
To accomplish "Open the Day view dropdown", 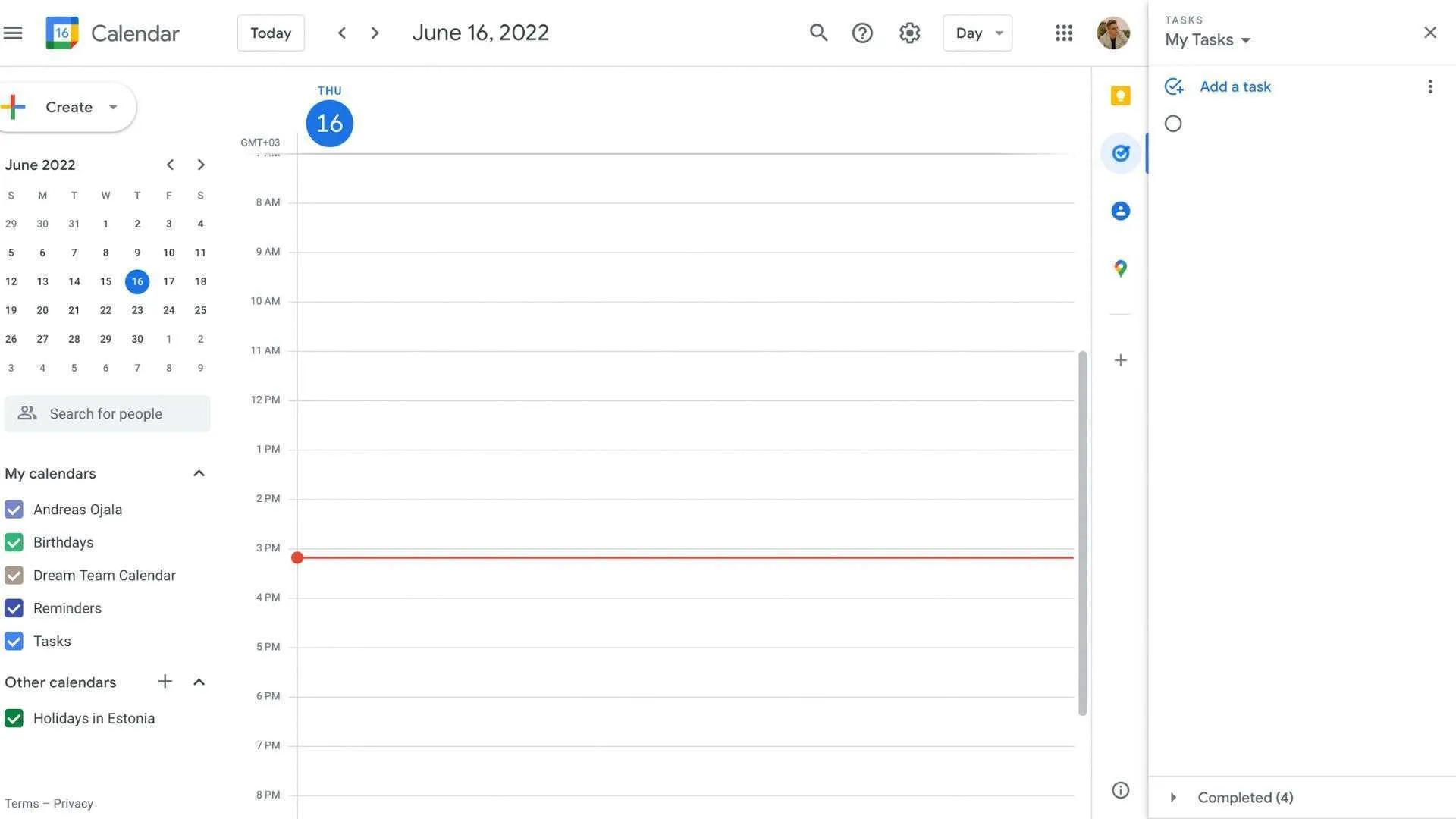I will point(977,33).
